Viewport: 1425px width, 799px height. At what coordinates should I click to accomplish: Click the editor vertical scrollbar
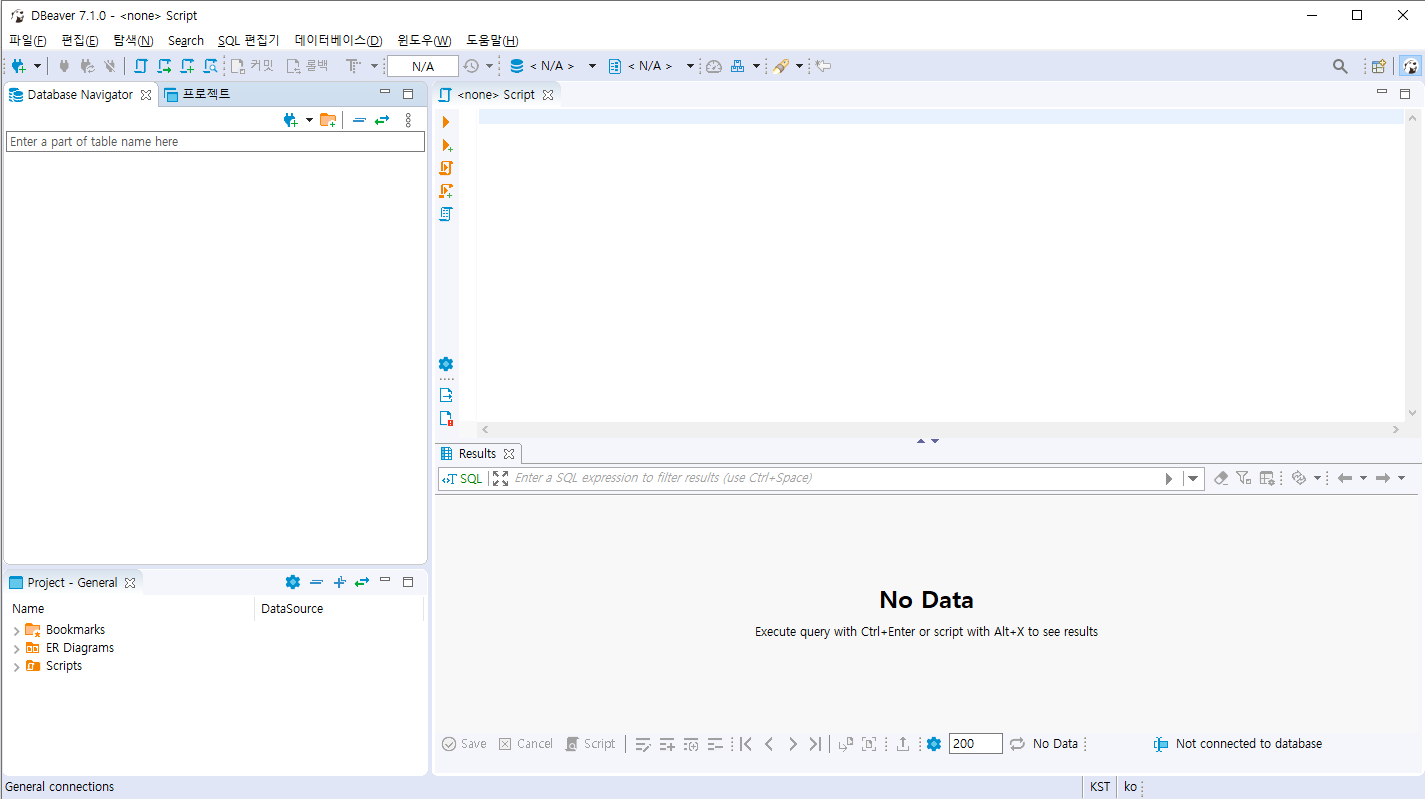coord(1412,266)
